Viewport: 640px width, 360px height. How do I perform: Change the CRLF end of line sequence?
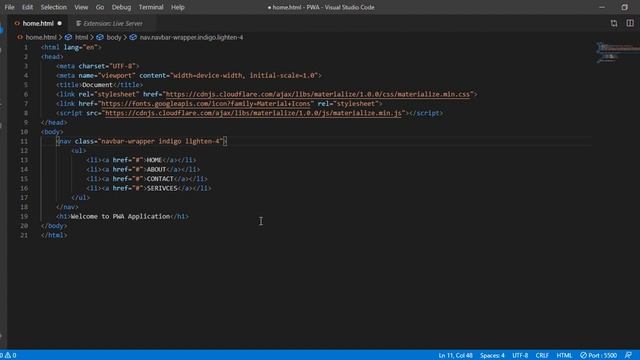(542, 355)
